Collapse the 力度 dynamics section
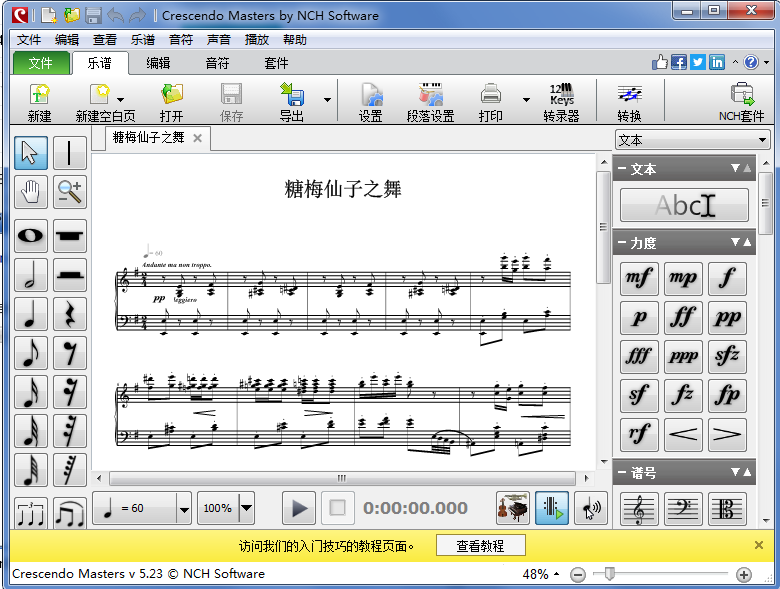Screen dimensions: 780x589 point(622,243)
